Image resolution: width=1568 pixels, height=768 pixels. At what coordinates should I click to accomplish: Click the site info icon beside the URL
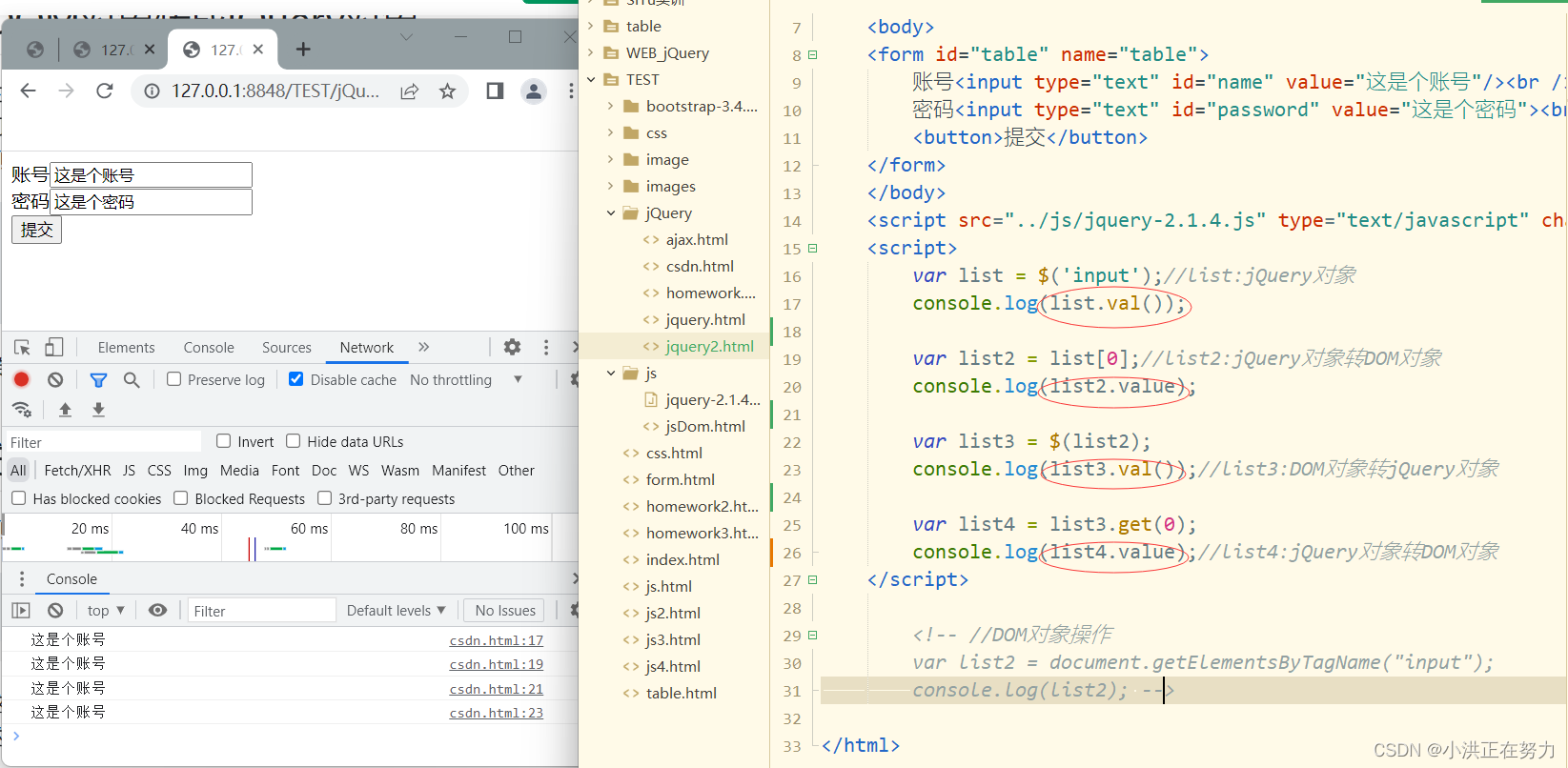(x=152, y=91)
